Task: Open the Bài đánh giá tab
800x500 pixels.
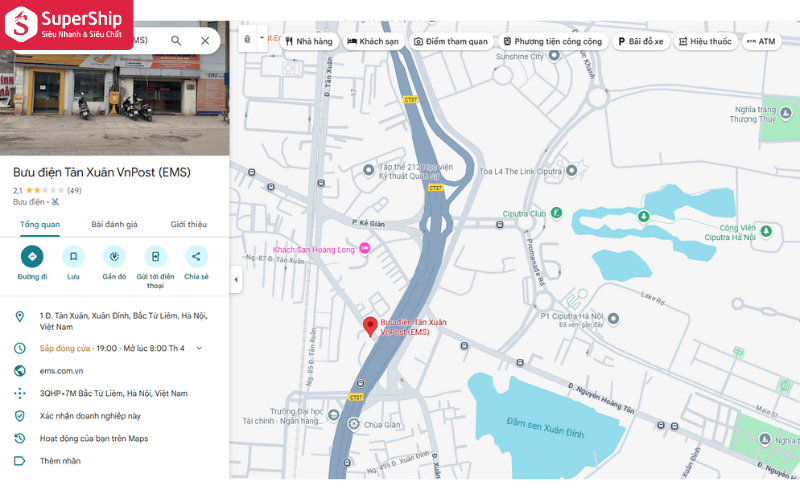Action: [114, 224]
